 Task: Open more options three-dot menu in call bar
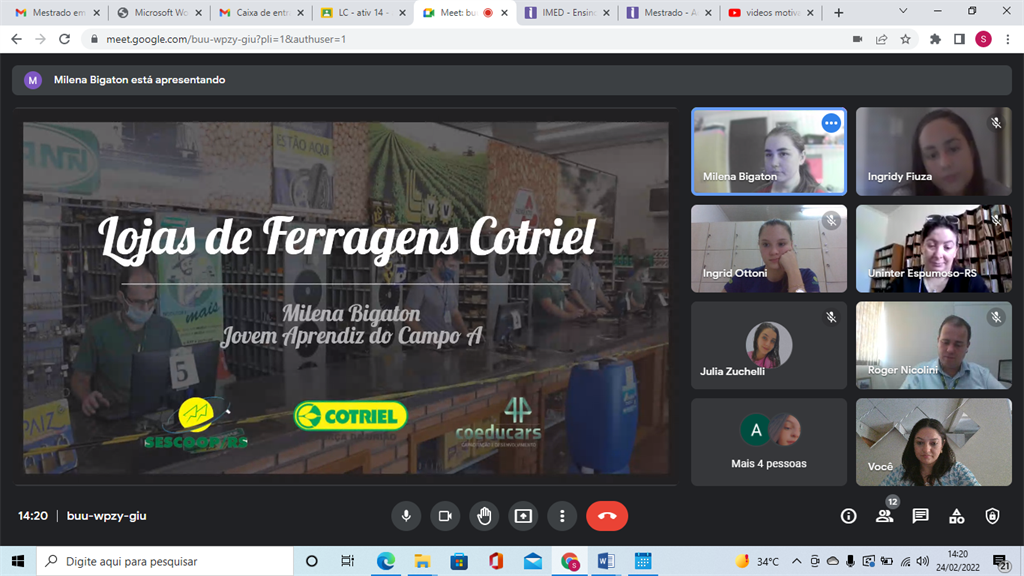[x=562, y=516]
